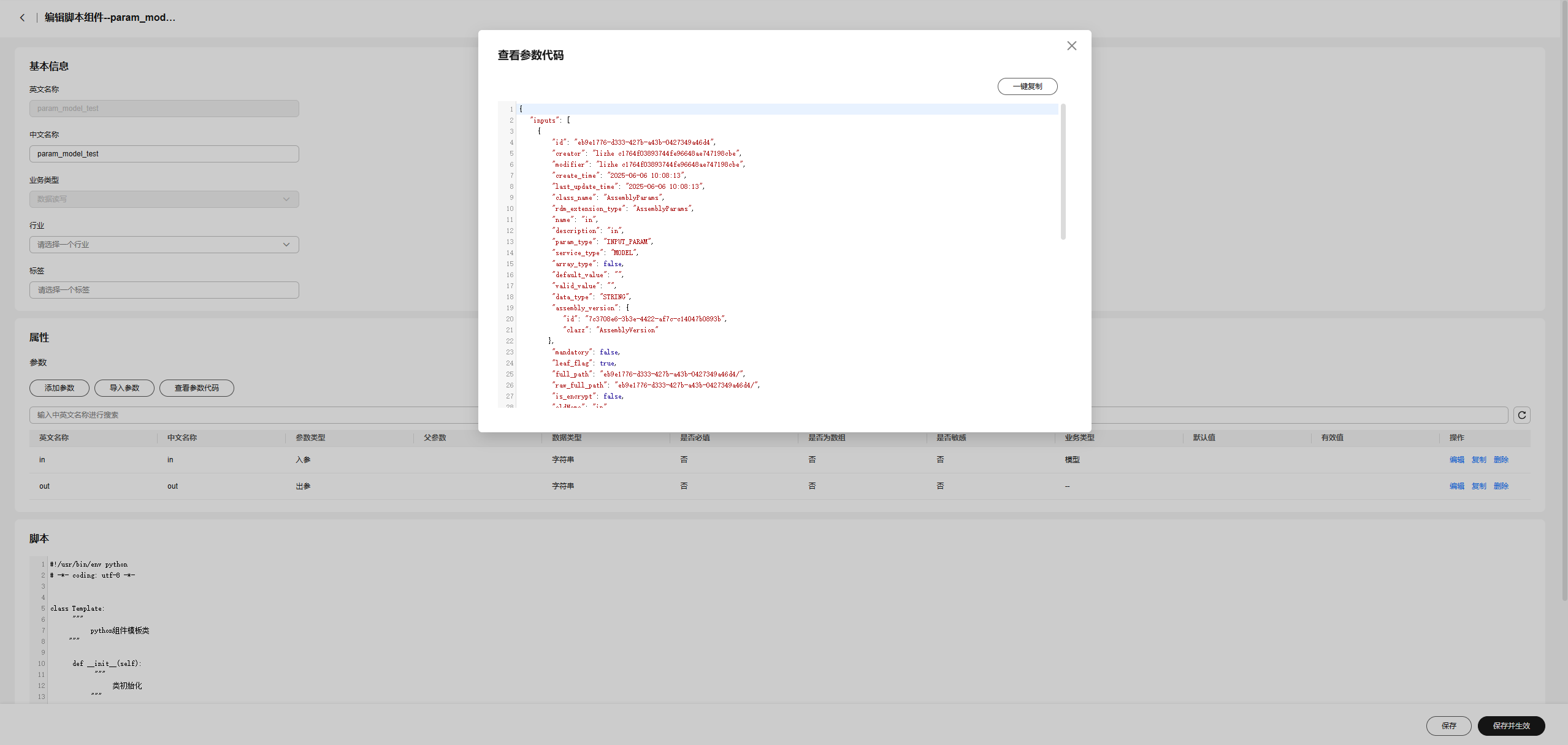Screen dimensions: 1568x745
Task: Close the view parameter code dialog
Action: (1071, 46)
